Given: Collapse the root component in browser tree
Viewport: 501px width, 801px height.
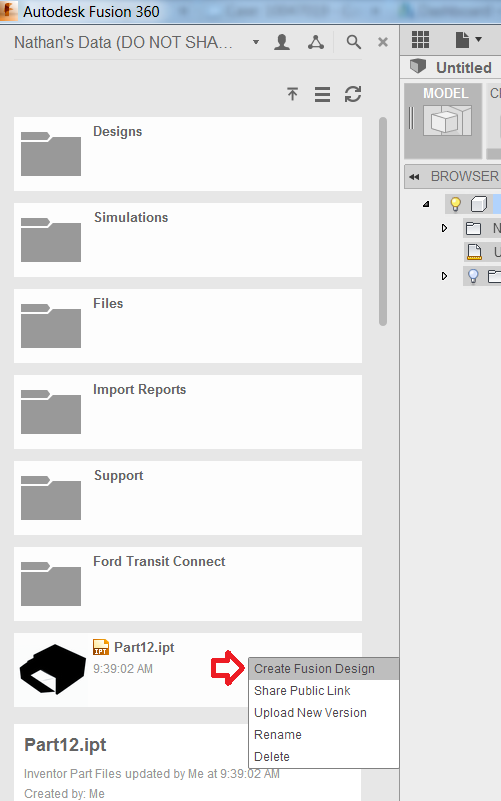Looking at the screenshot, I should click(426, 204).
